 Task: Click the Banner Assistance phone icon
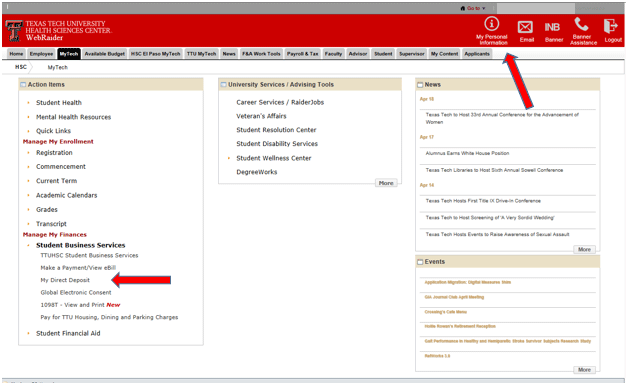[581, 24]
